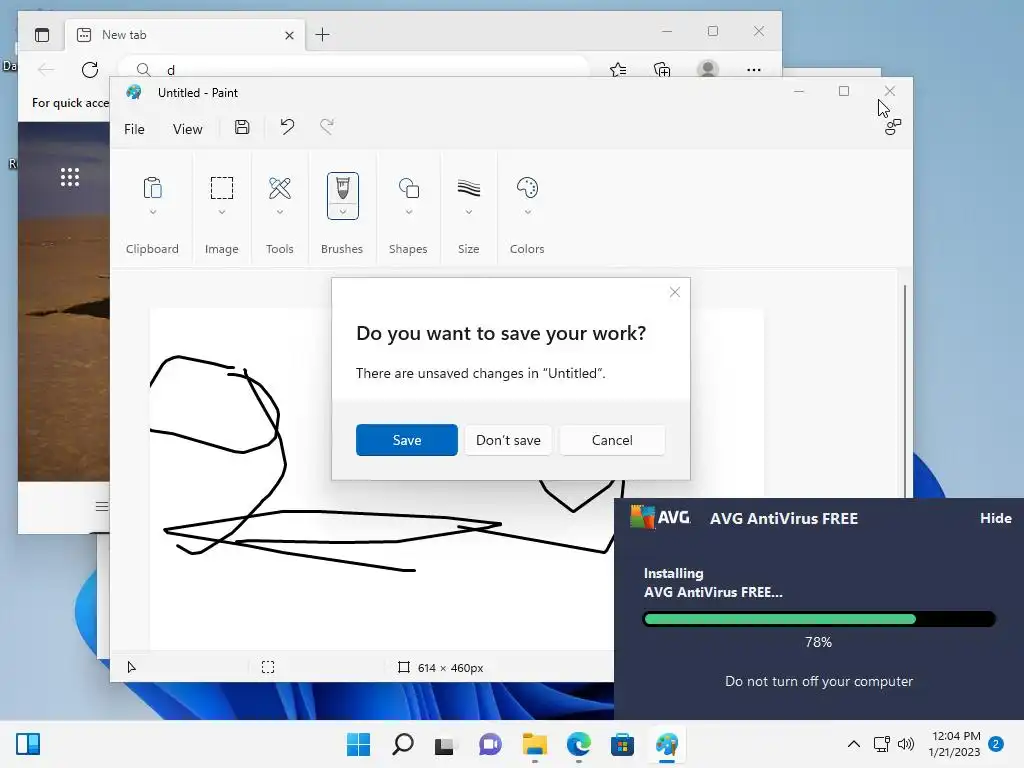Image resolution: width=1024 pixels, height=768 pixels.
Task: Open Chat app on taskbar
Action: click(x=490, y=744)
